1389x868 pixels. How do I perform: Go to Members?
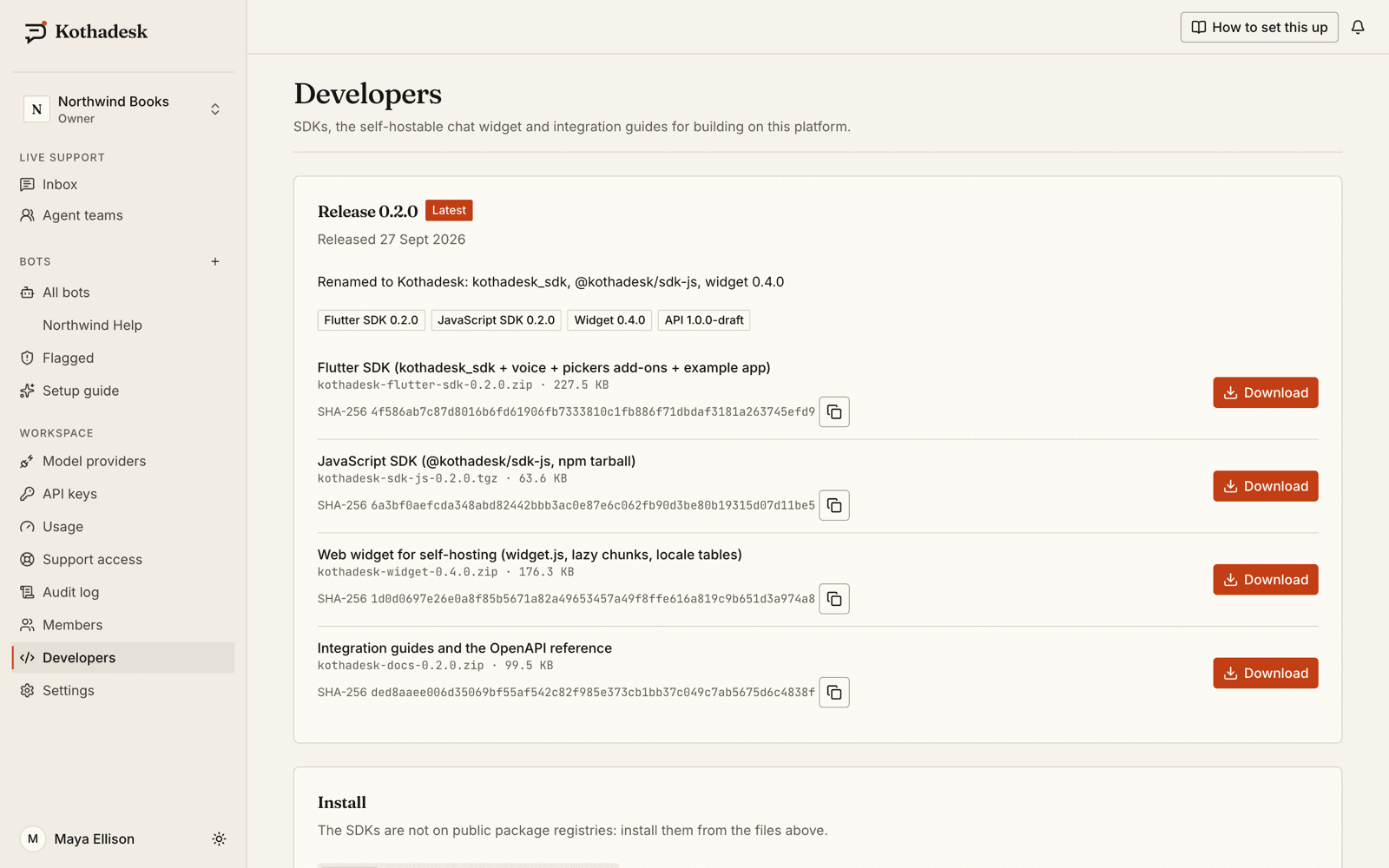point(122,625)
